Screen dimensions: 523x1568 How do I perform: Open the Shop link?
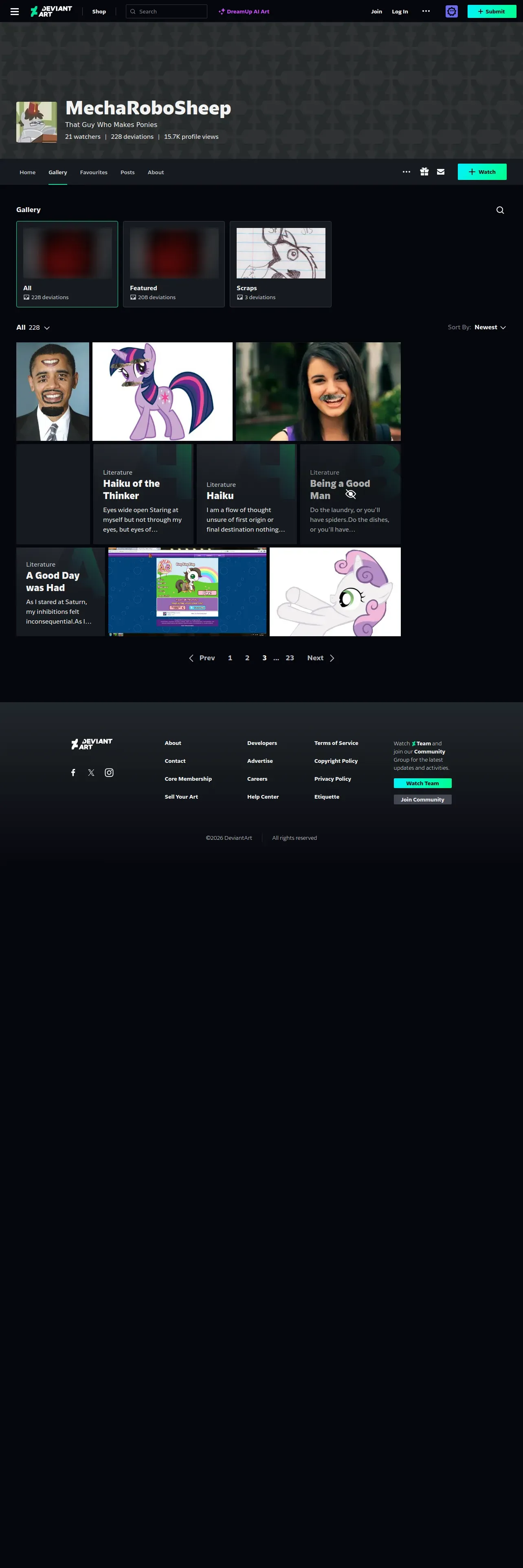tap(99, 11)
